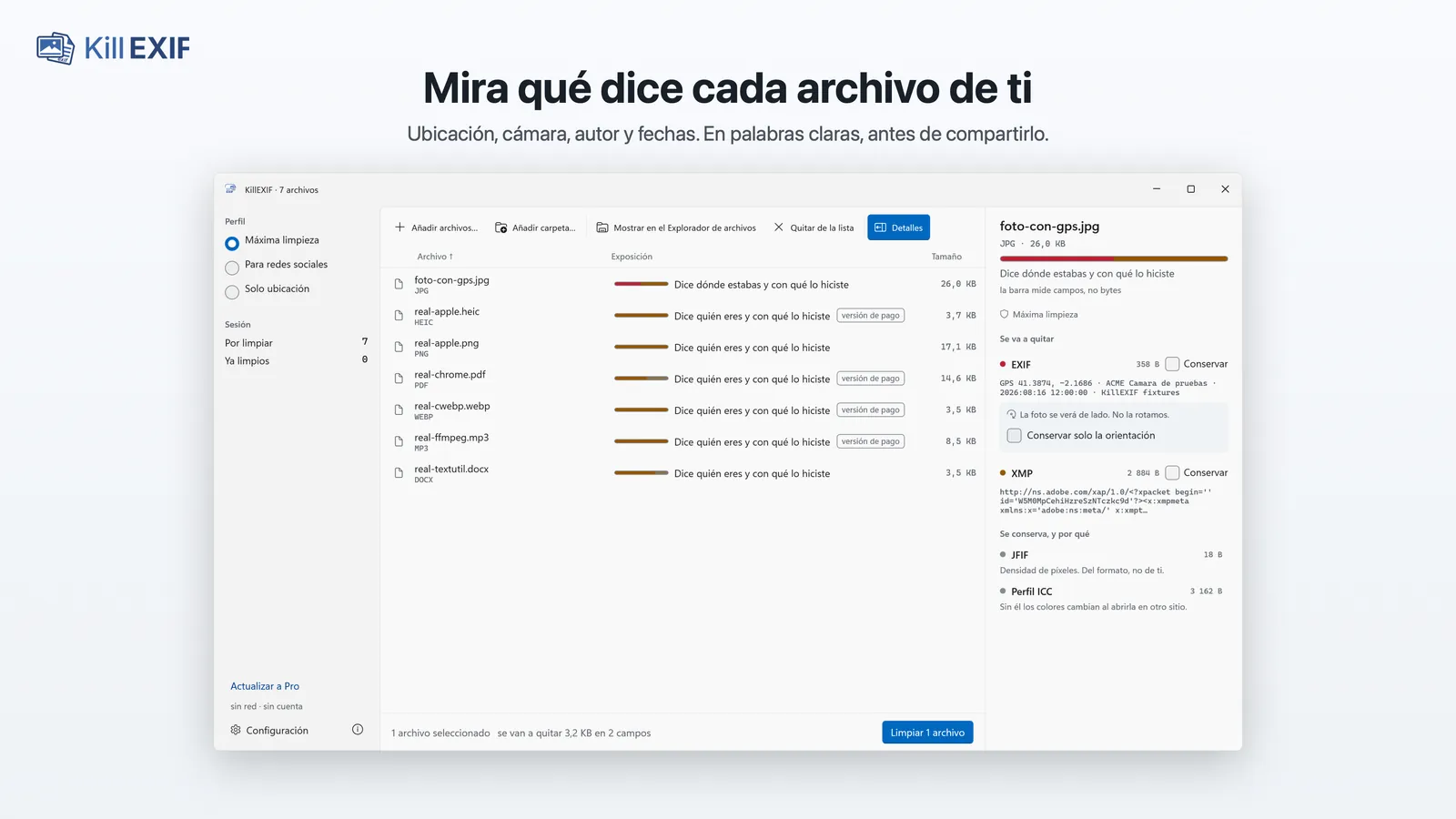Click the KillEXIF app icon in title bar

pos(230,189)
